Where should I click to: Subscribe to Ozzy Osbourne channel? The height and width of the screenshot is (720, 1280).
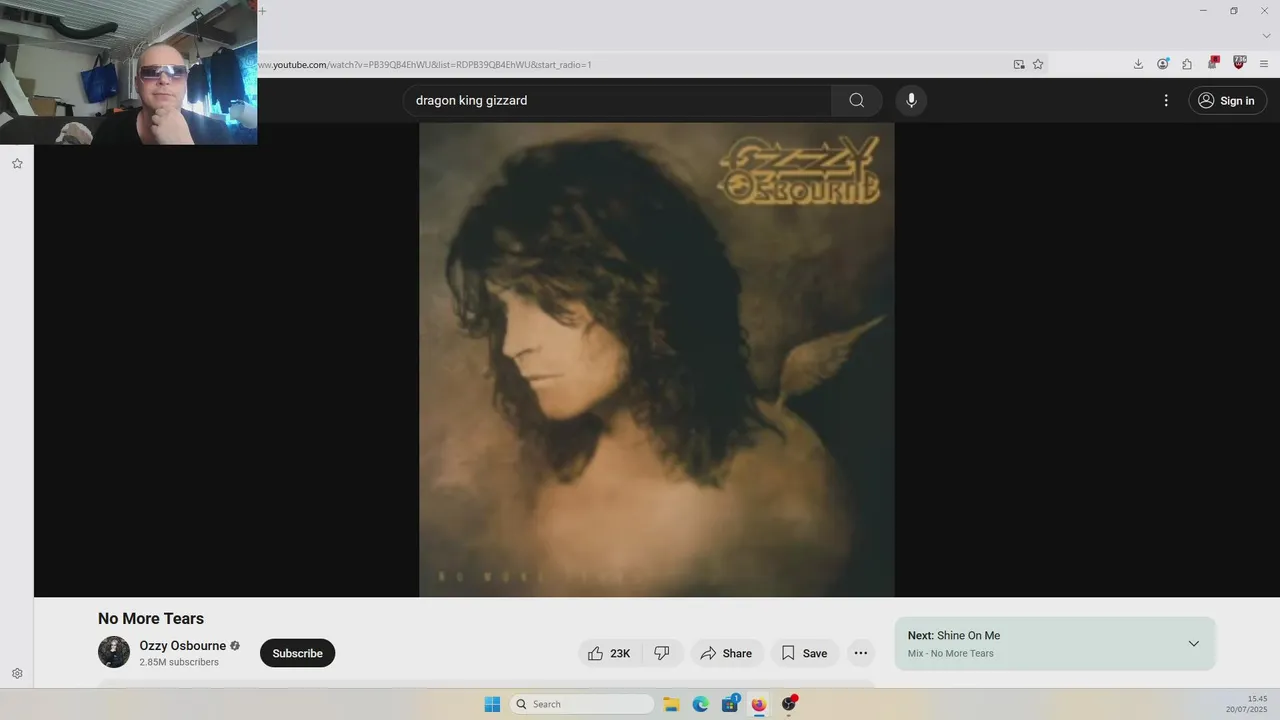tap(297, 653)
